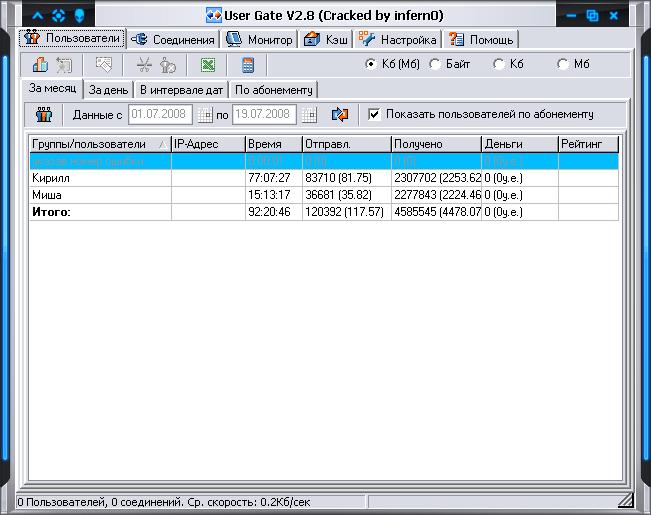Select the За месяц sub-tab
The width and height of the screenshot is (651, 515).
pyautogui.click(x=52, y=88)
